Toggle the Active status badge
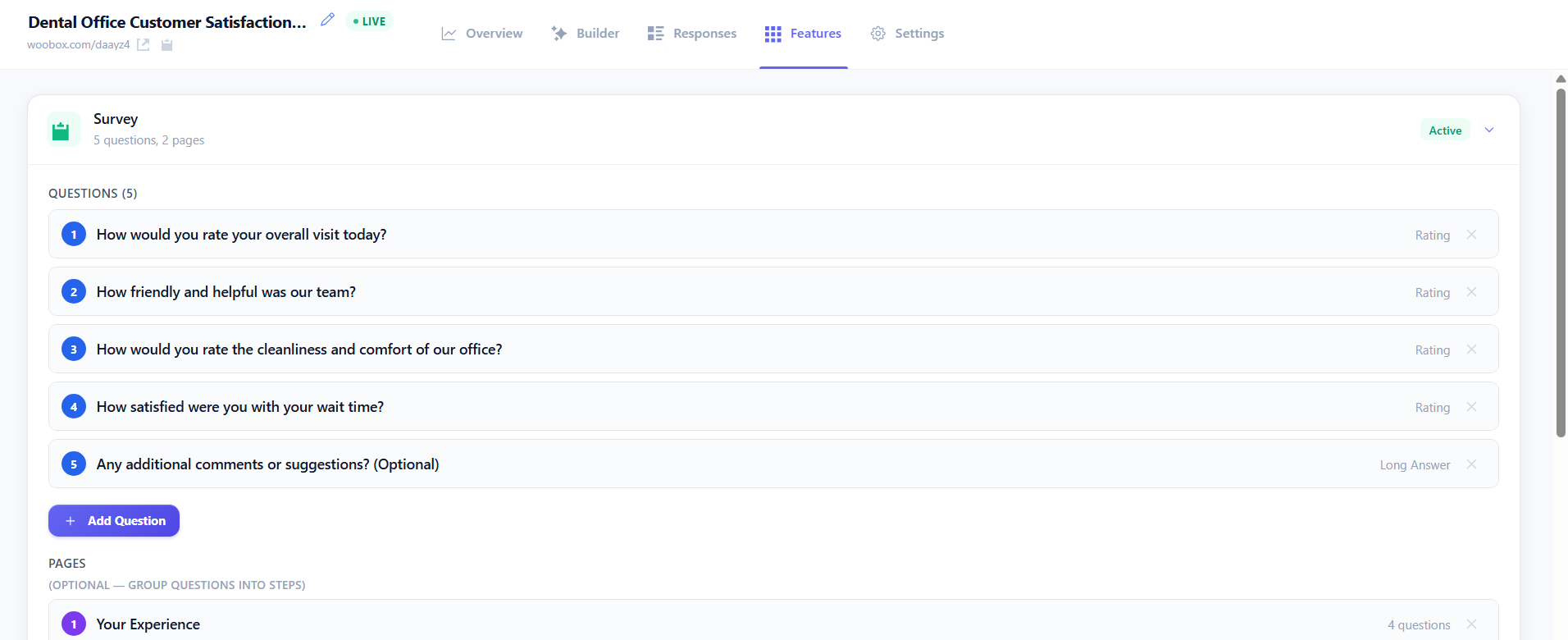The width and height of the screenshot is (1568, 640). click(x=1444, y=130)
